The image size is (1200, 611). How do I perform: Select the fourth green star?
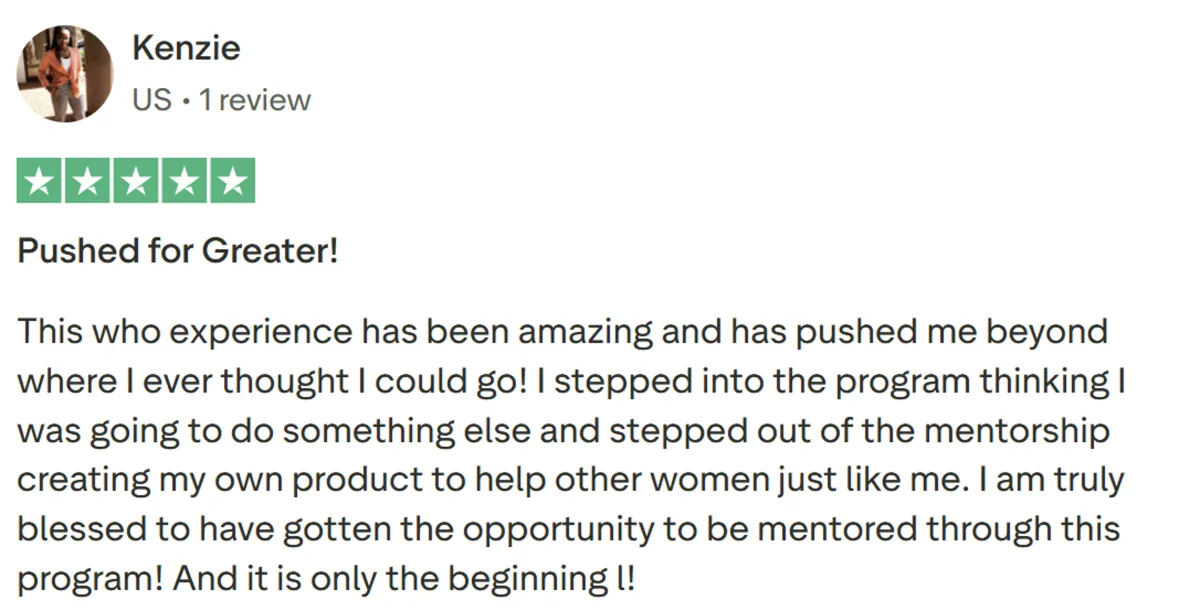click(x=184, y=181)
